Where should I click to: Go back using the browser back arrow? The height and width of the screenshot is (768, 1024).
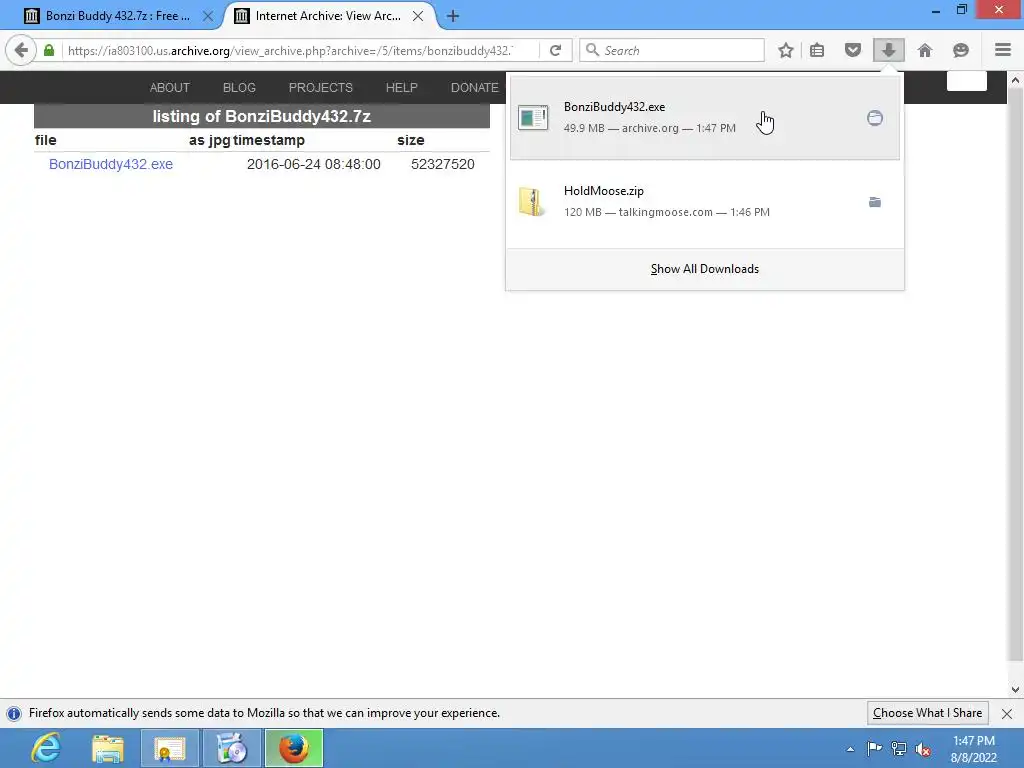point(21,50)
